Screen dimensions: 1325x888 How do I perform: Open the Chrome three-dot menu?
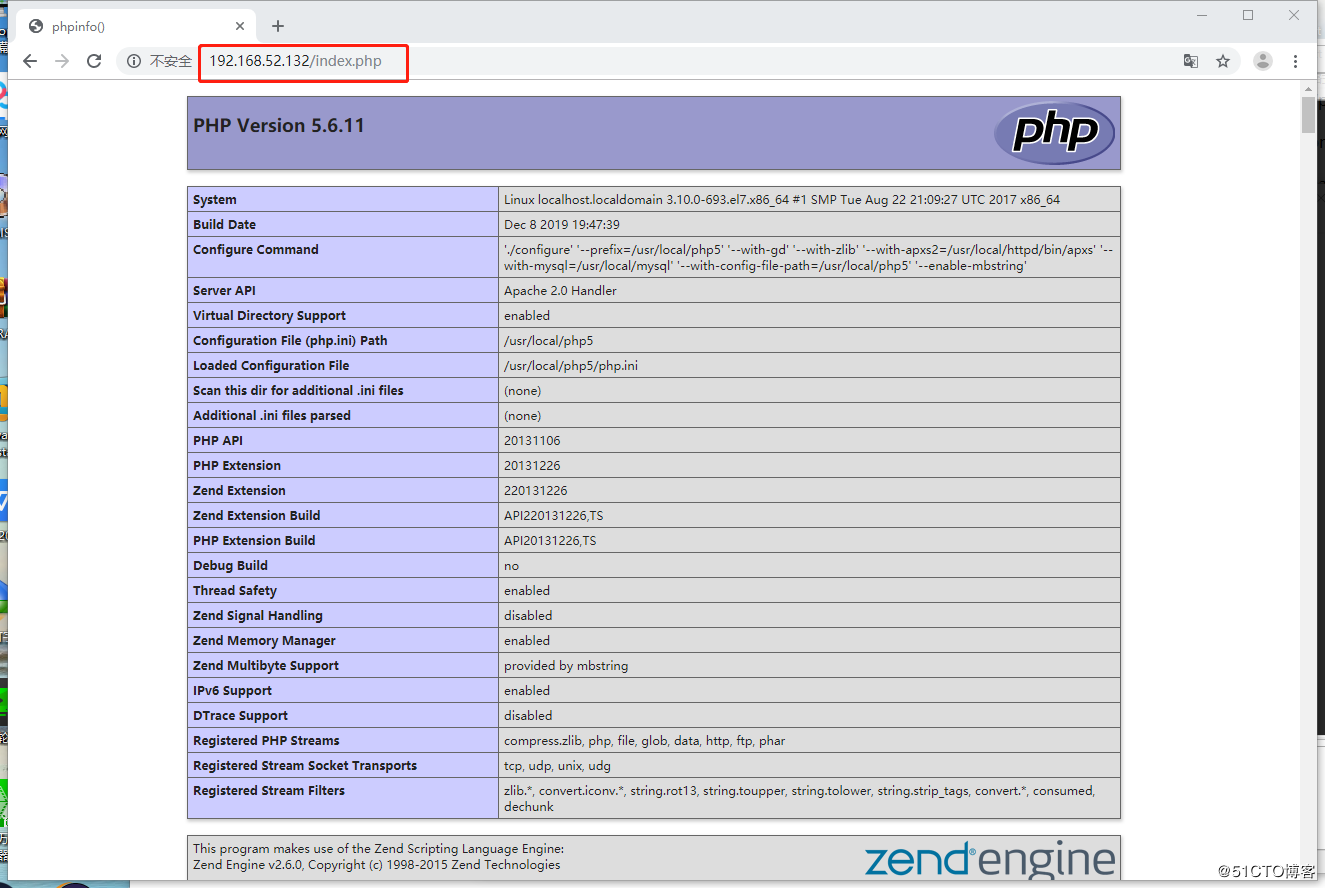pos(1296,61)
